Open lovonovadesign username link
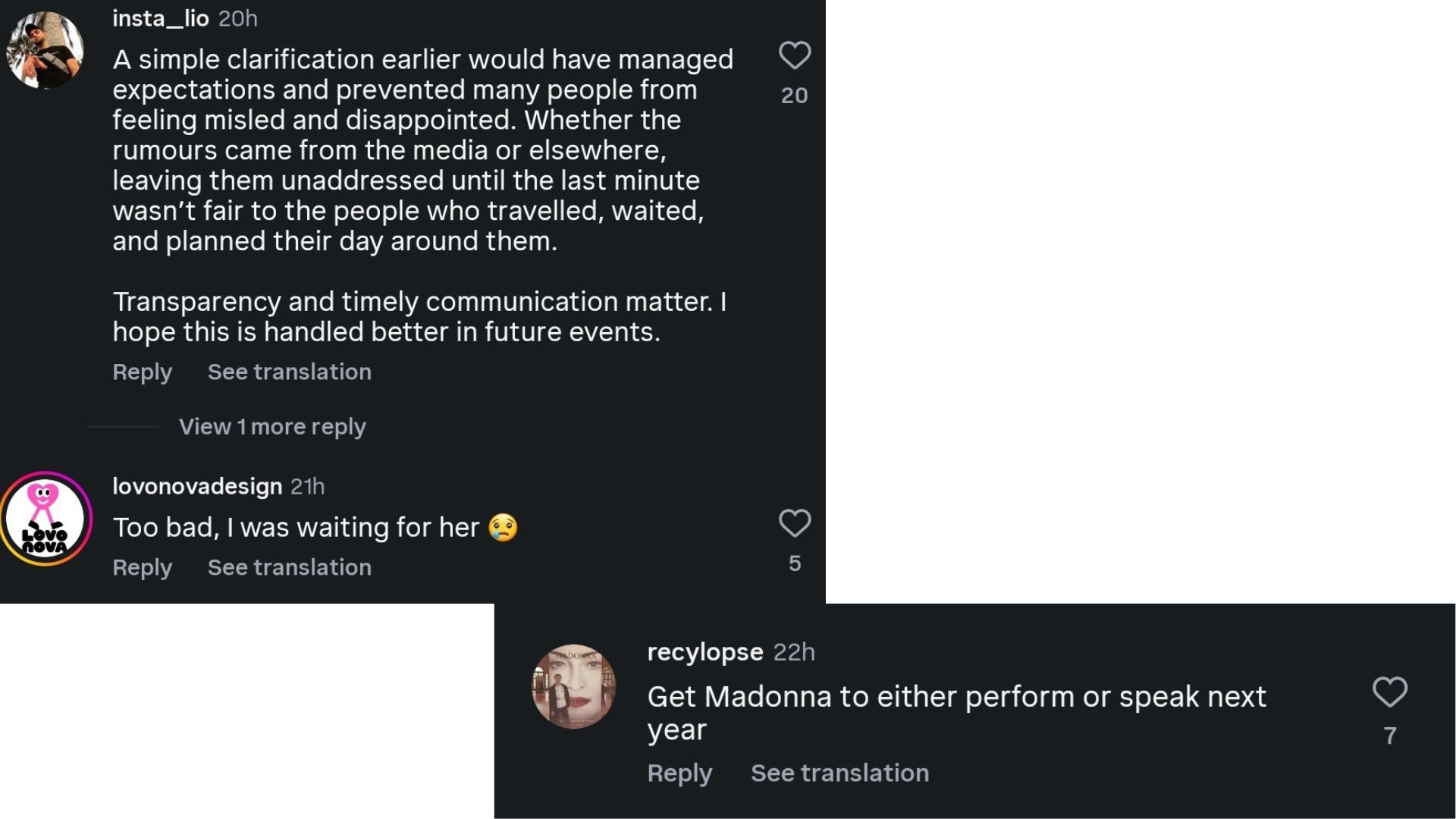This screenshot has height=819, width=1456. [x=197, y=486]
